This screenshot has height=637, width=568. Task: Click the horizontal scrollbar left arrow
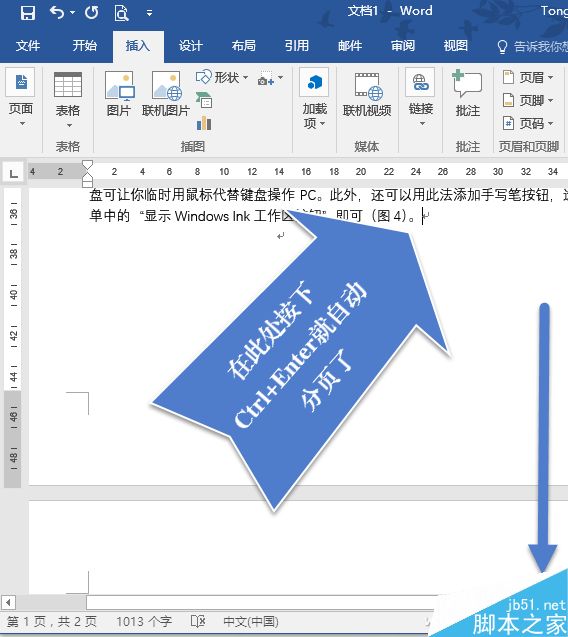(8, 602)
